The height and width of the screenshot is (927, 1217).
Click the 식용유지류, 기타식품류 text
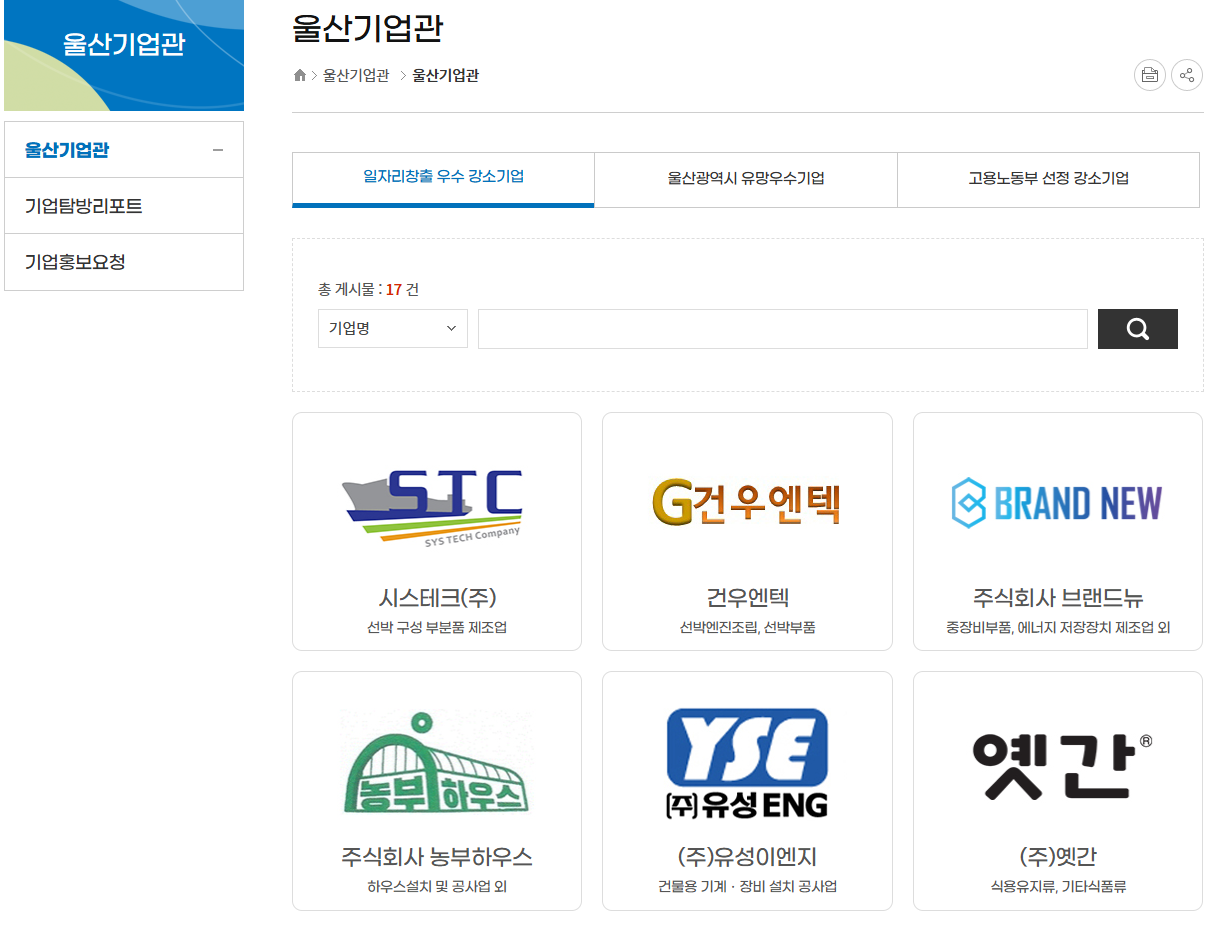1057,887
